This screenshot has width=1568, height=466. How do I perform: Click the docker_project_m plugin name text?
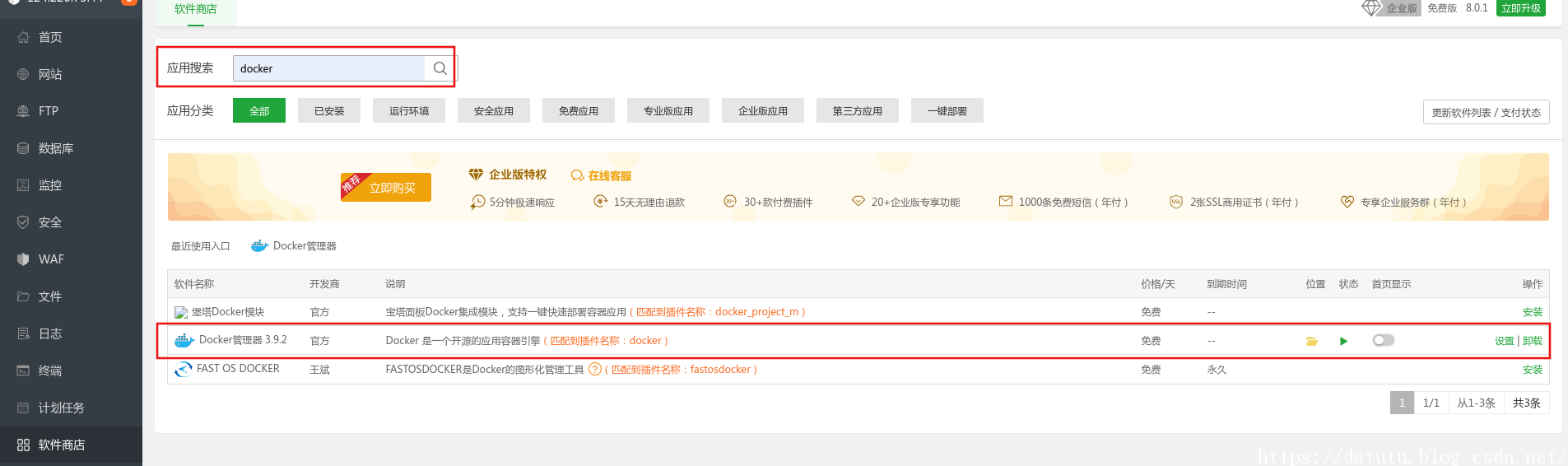[x=756, y=312]
